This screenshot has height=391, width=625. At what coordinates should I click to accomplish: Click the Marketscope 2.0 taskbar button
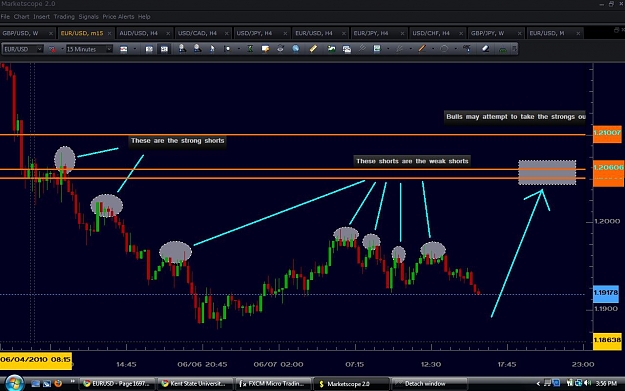[351, 384]
